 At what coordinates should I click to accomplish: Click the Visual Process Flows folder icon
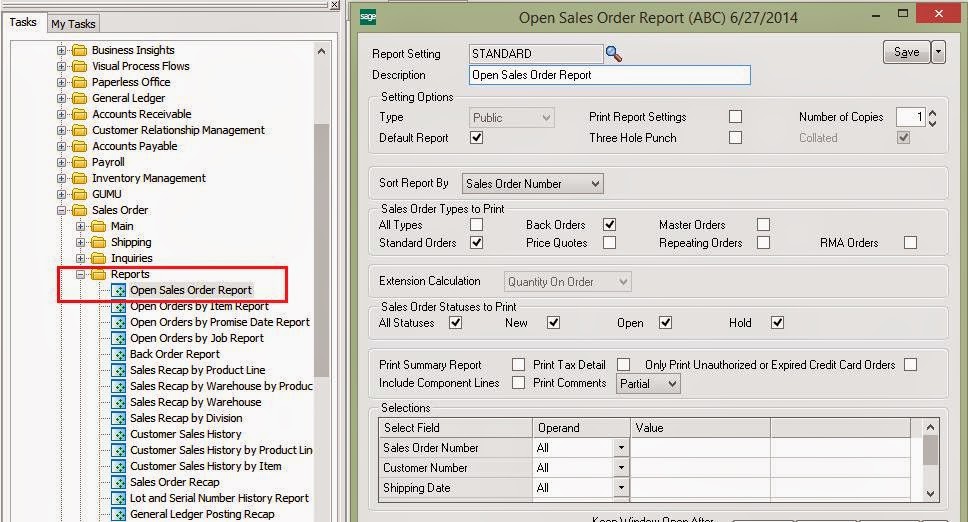coord(79,66)
